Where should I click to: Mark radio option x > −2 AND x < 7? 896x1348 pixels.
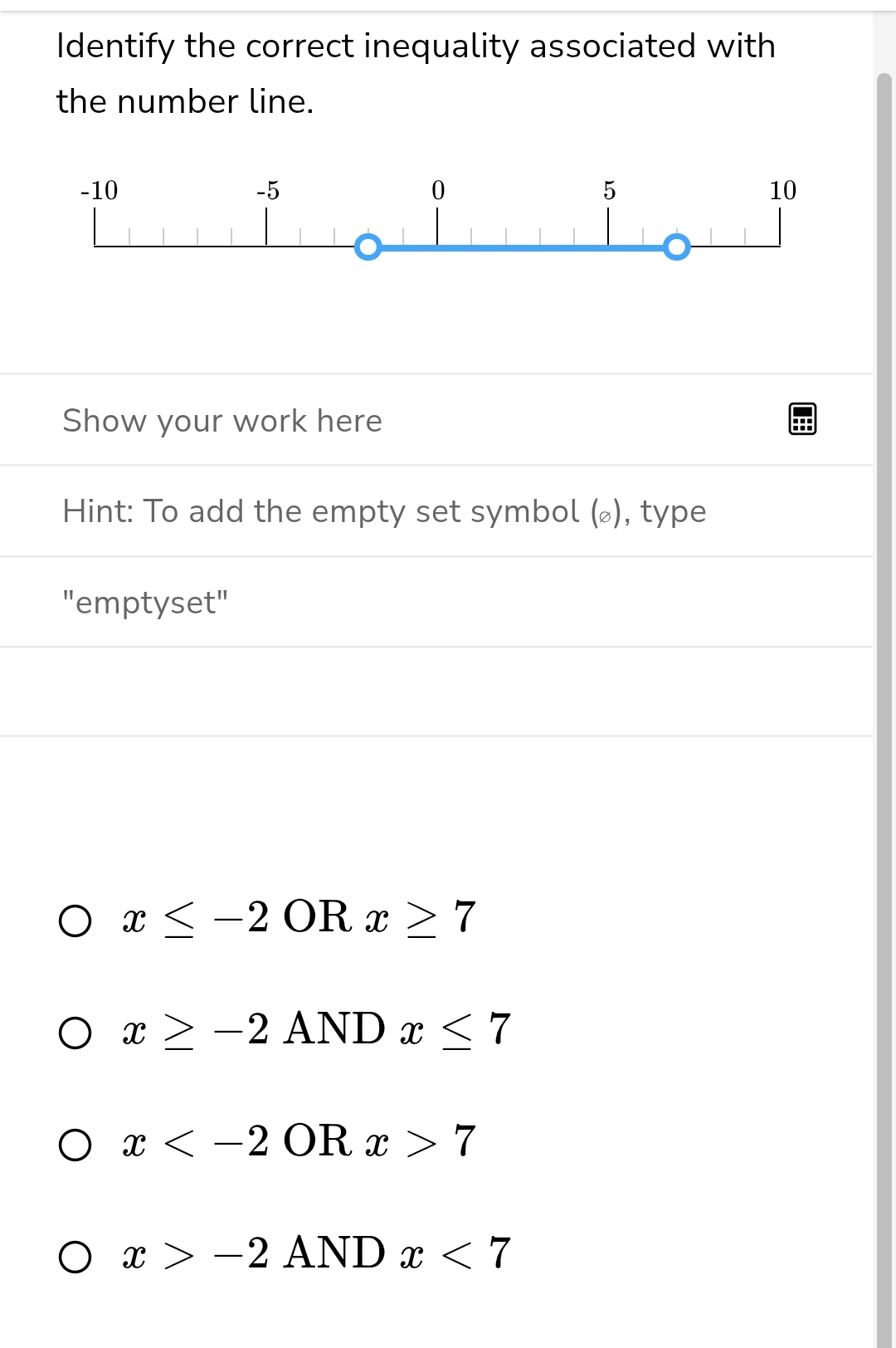(x=75, y=1257)
